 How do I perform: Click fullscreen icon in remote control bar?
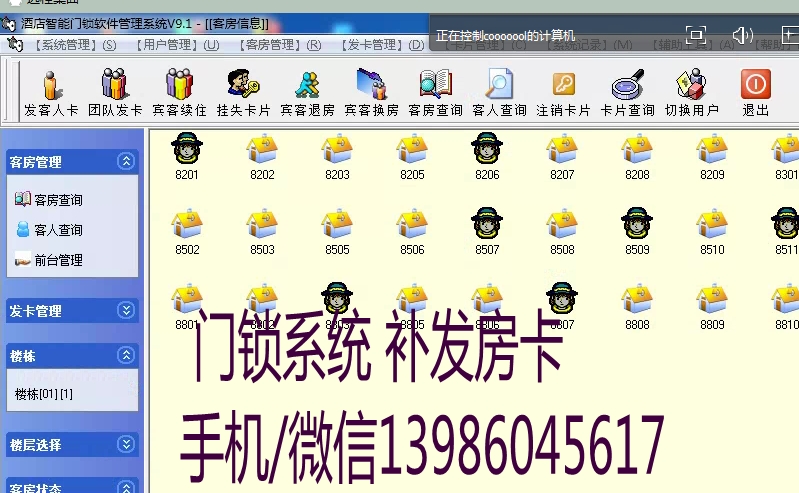[x=696, y=35]
